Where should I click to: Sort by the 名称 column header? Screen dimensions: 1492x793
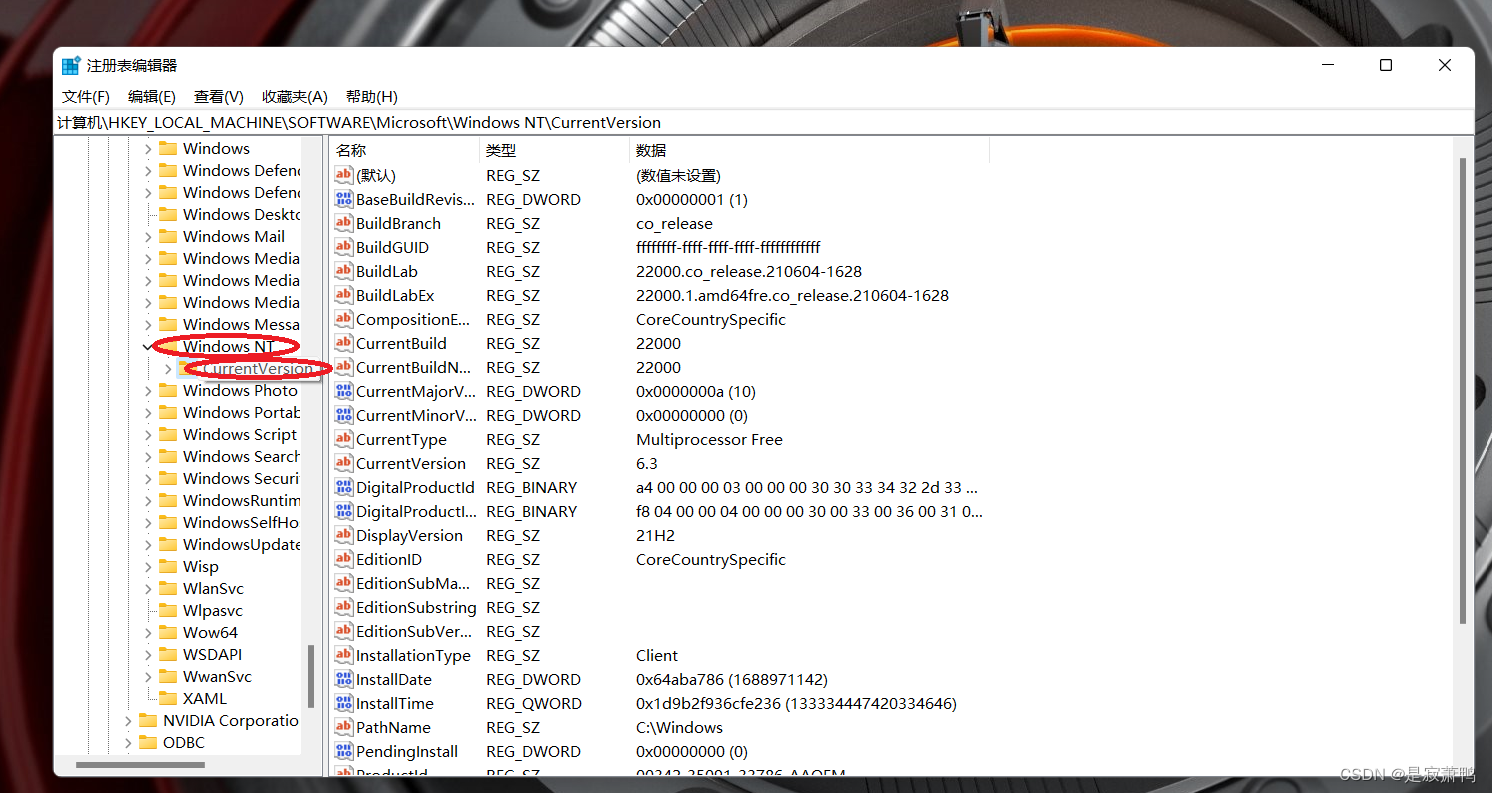point(404,150)
